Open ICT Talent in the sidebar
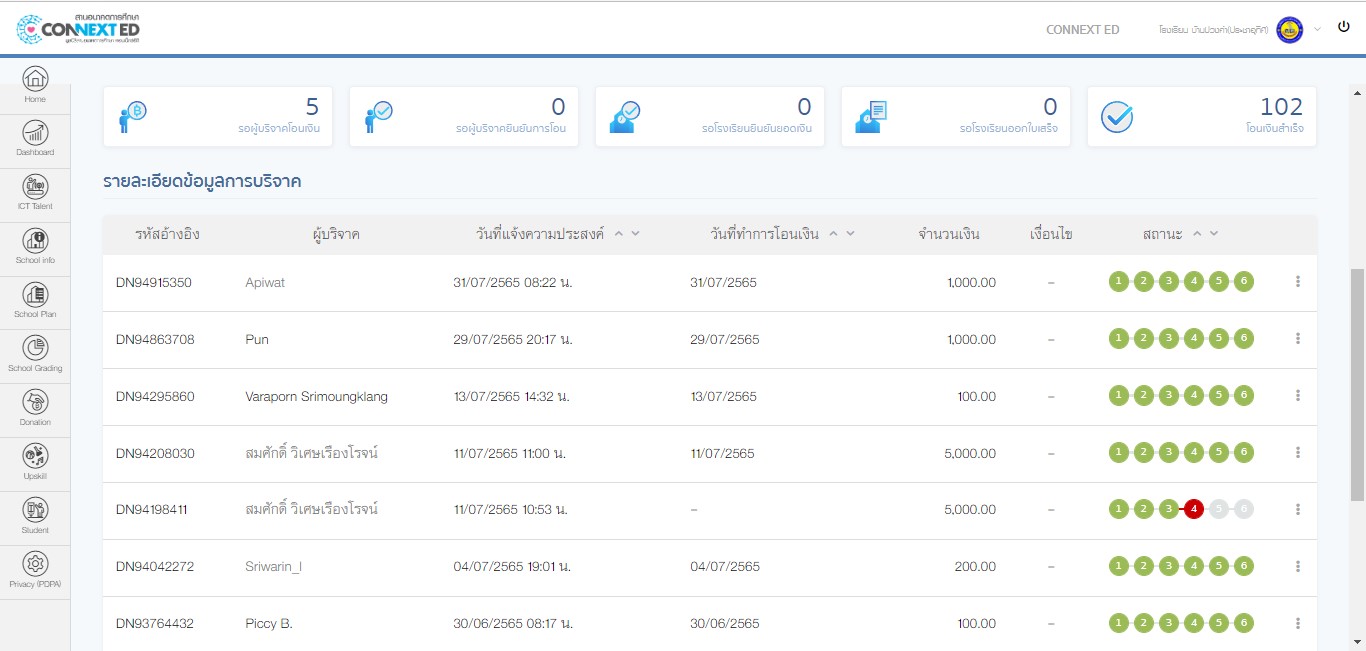This screenshot has width=1366, height=651. click(x=35, y=192)
